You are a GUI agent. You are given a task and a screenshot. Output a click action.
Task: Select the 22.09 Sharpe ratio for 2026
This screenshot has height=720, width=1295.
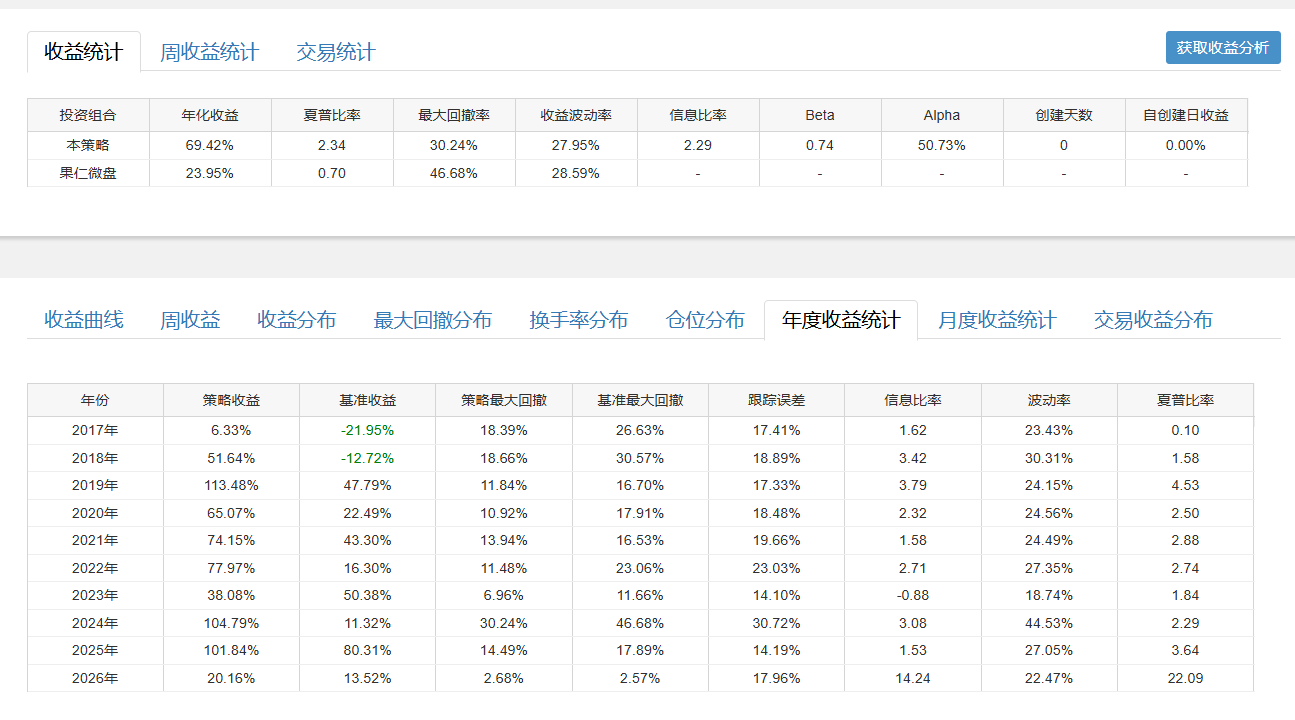(x=1185, y=678)
